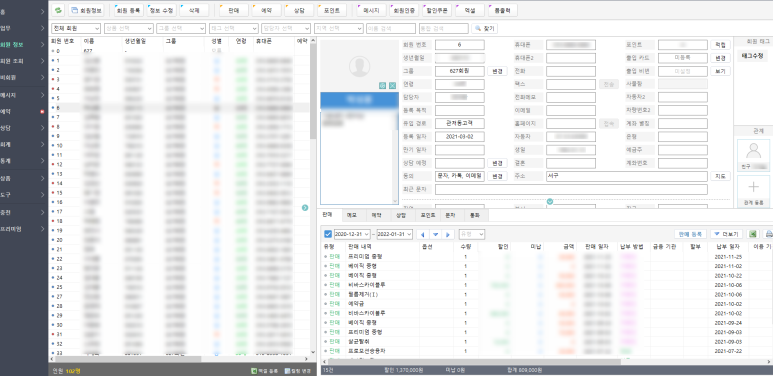Open the 전체 회원 dropdown
Viewport: 773px width, 376px height.
pos(76,29)
